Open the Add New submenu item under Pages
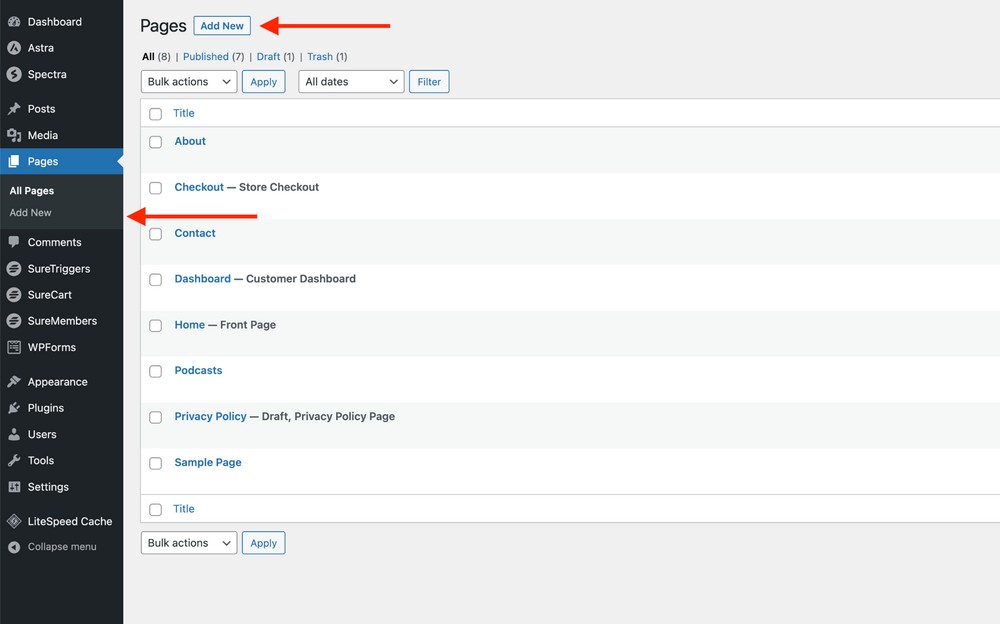This screenshot has height=624, width=1000. point(31,213)
